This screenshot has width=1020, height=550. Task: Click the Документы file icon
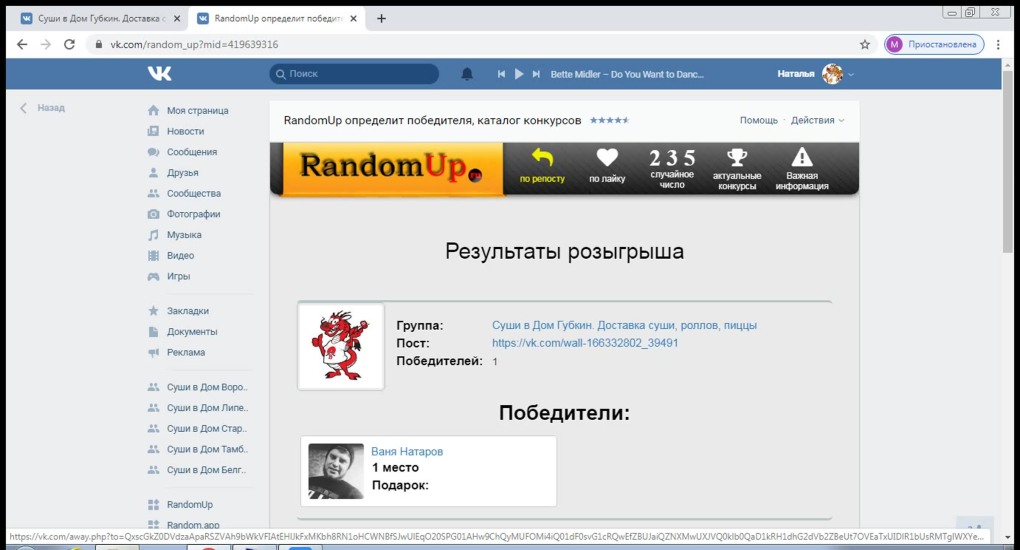(153, 332)
